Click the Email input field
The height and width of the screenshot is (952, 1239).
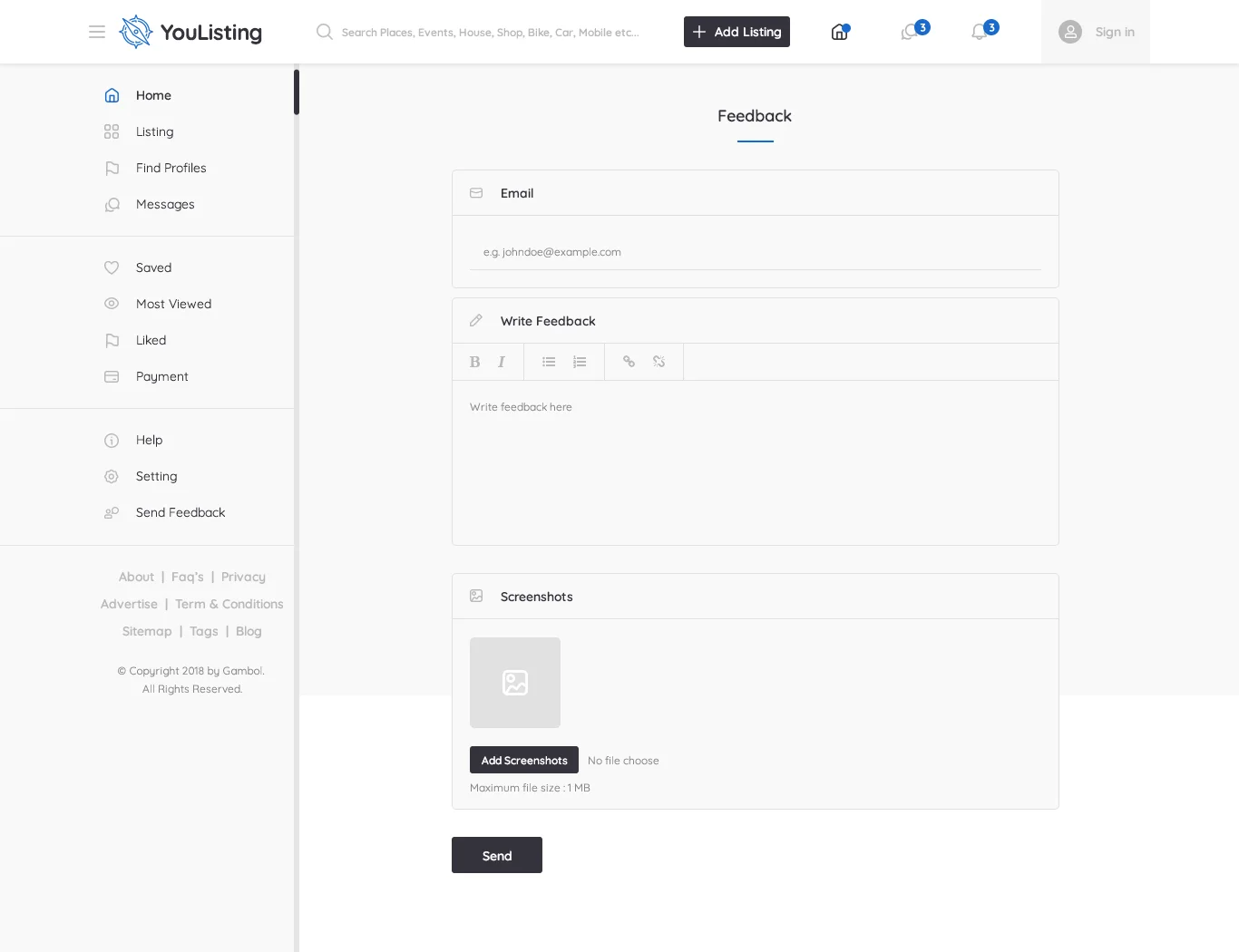(755, 252)
